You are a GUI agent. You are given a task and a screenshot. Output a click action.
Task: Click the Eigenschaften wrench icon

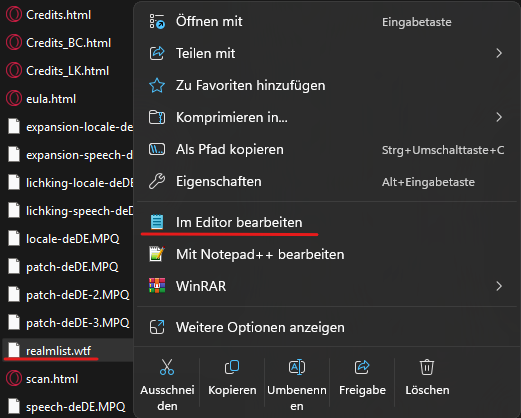[157, 181]
